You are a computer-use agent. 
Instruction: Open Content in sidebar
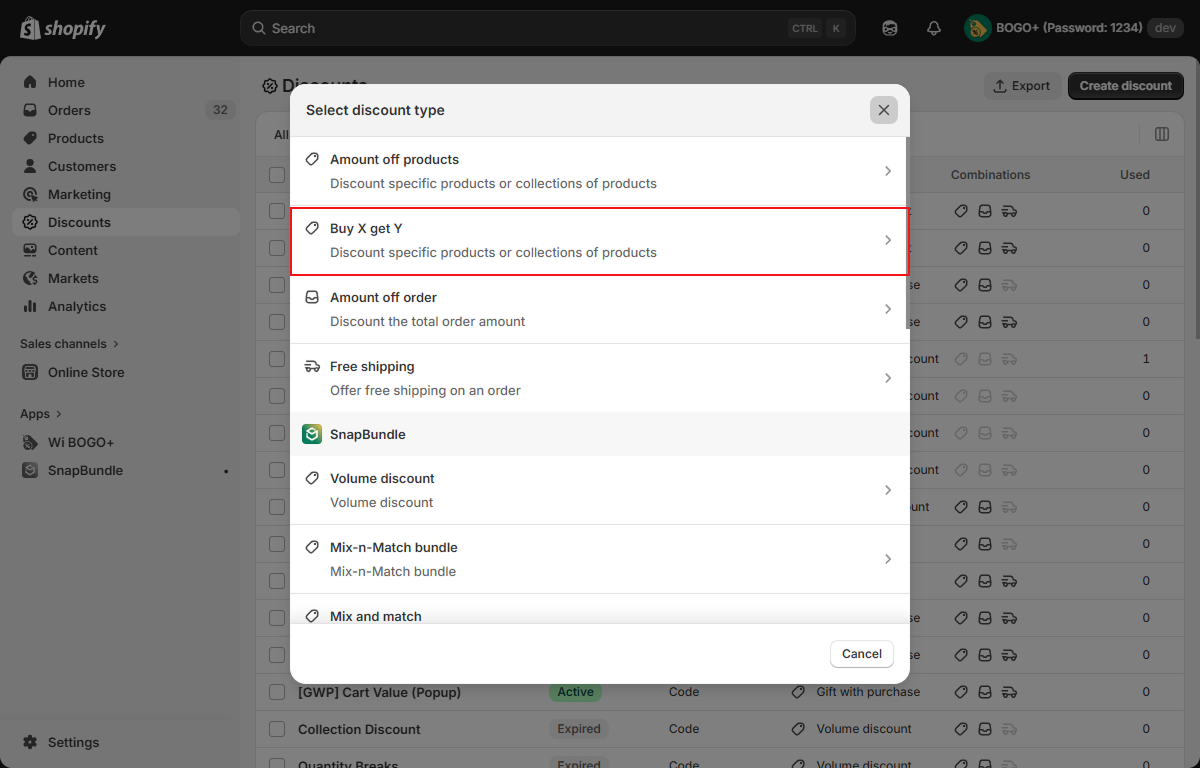click(x=125, y=250)
